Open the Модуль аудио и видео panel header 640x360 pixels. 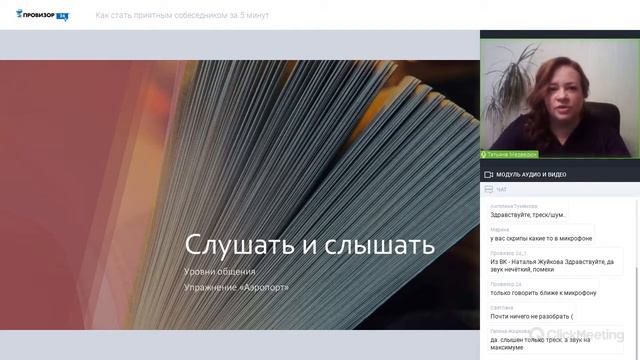coord(560,175)
